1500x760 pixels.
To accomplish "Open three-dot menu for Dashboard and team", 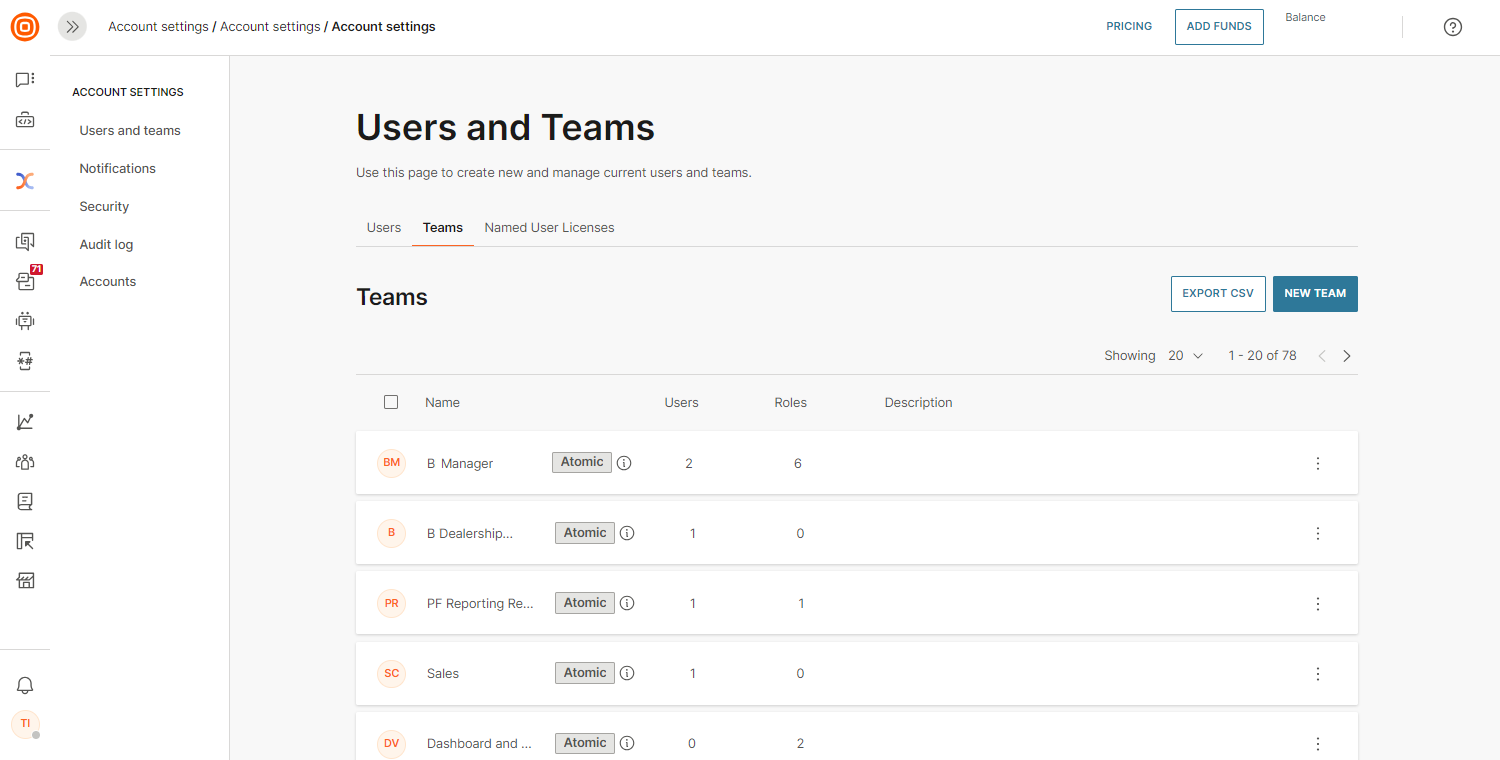I will pos(1318,743).
